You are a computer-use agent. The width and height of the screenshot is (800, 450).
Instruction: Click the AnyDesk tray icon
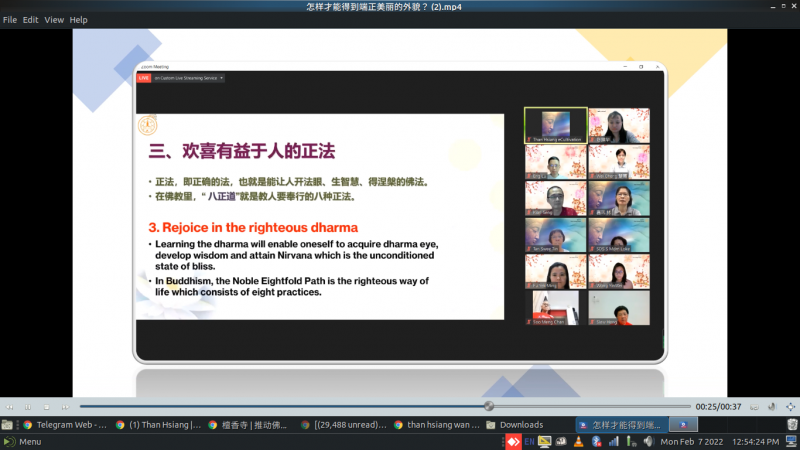tap(511, 441)
